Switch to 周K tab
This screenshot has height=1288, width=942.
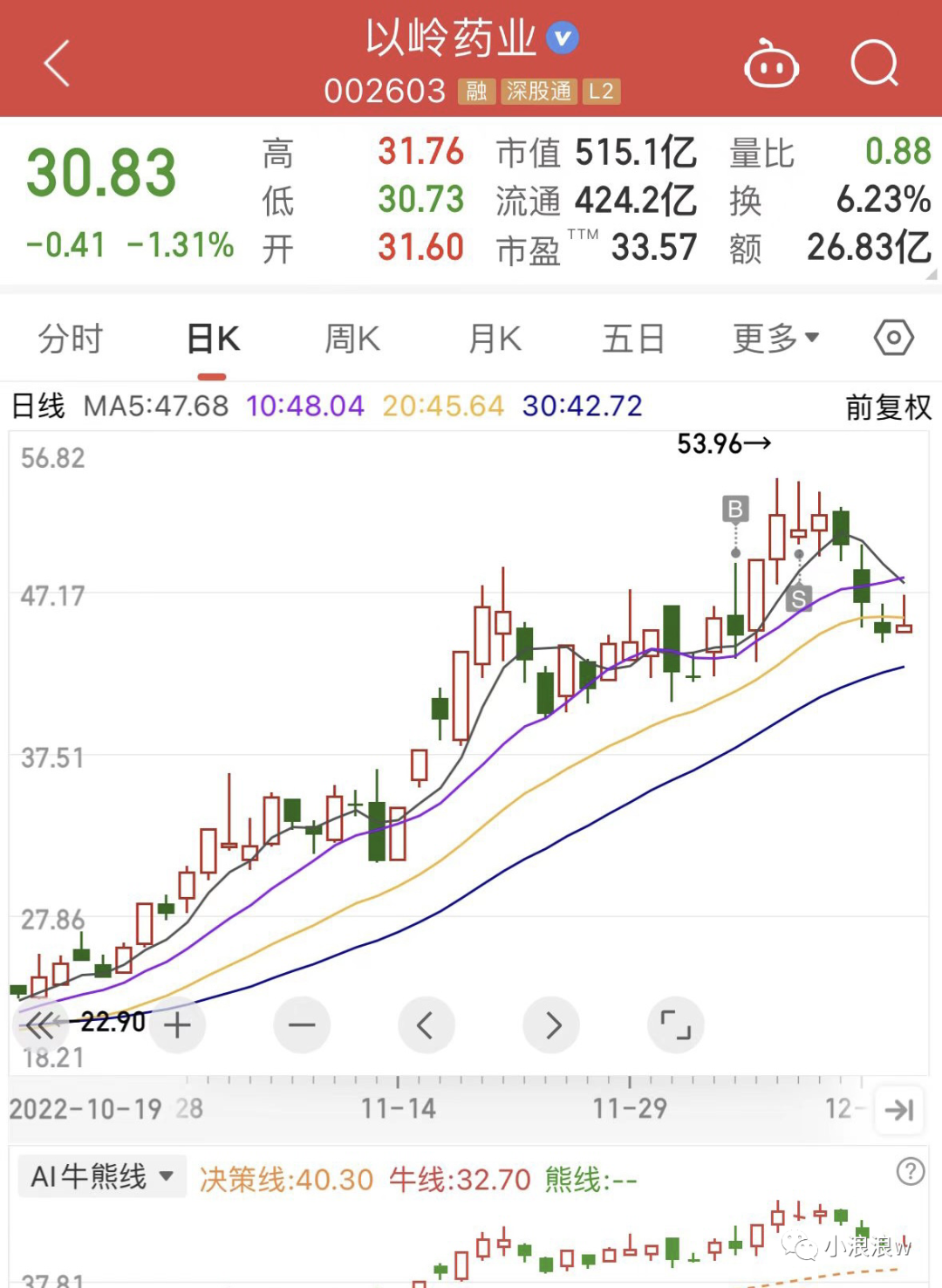(353, 339)
